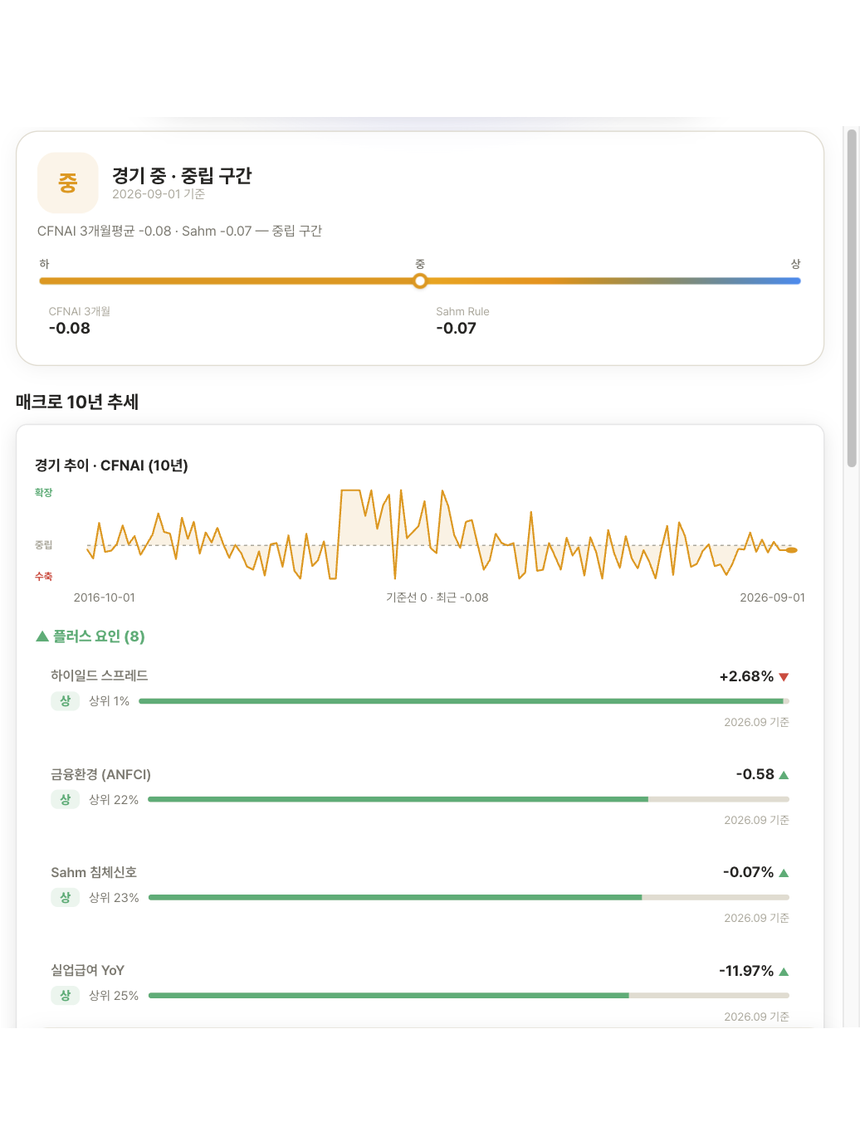Click the 기준선 0 · 최근 -0.08 caption
This screenshot has width=860, height=1146.
click(x=437, y=598)
